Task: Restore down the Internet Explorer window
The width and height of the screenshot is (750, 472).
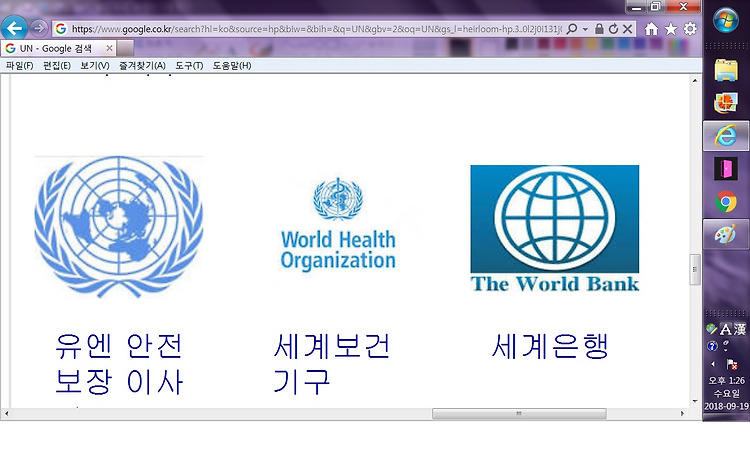Action: (656, 7)
